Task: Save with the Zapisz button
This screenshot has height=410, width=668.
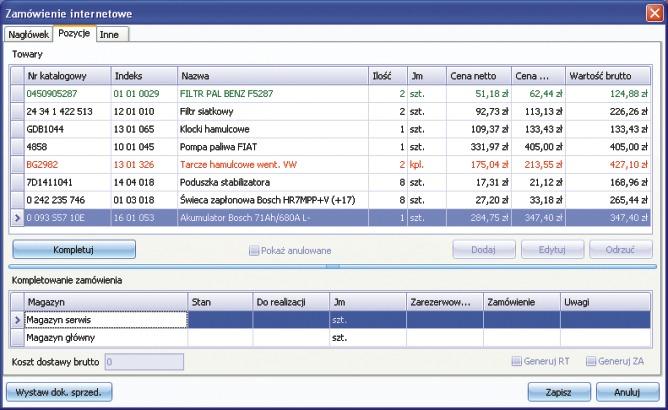Action: tap(559, 392)
